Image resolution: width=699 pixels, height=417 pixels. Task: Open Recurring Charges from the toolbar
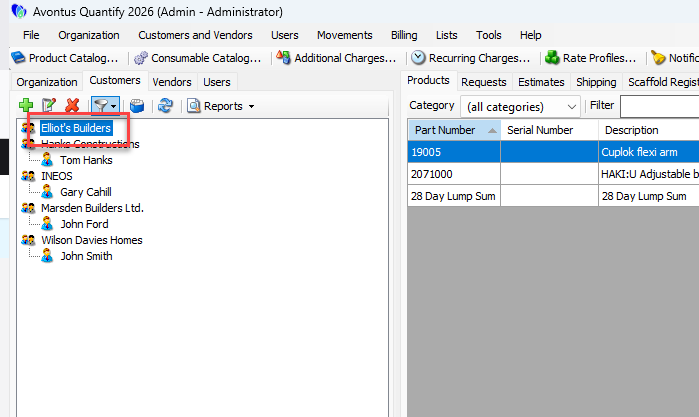tap(470, 58)
